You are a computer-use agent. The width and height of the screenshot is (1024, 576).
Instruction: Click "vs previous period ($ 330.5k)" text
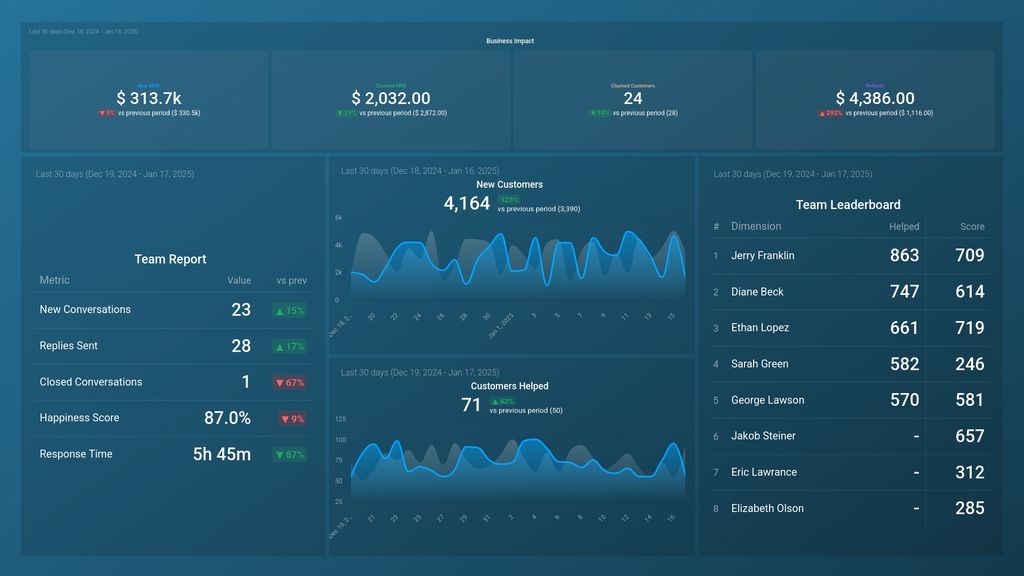[159, 113]
